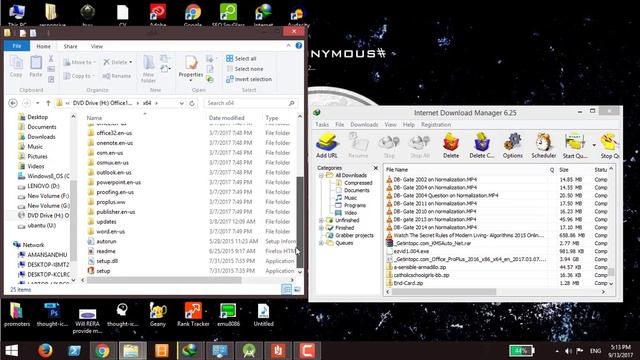Viewport: 640px width, 360px height.
Task: Click New folder icon in Explorer ribbon
Action: click(x=148, y=69)
